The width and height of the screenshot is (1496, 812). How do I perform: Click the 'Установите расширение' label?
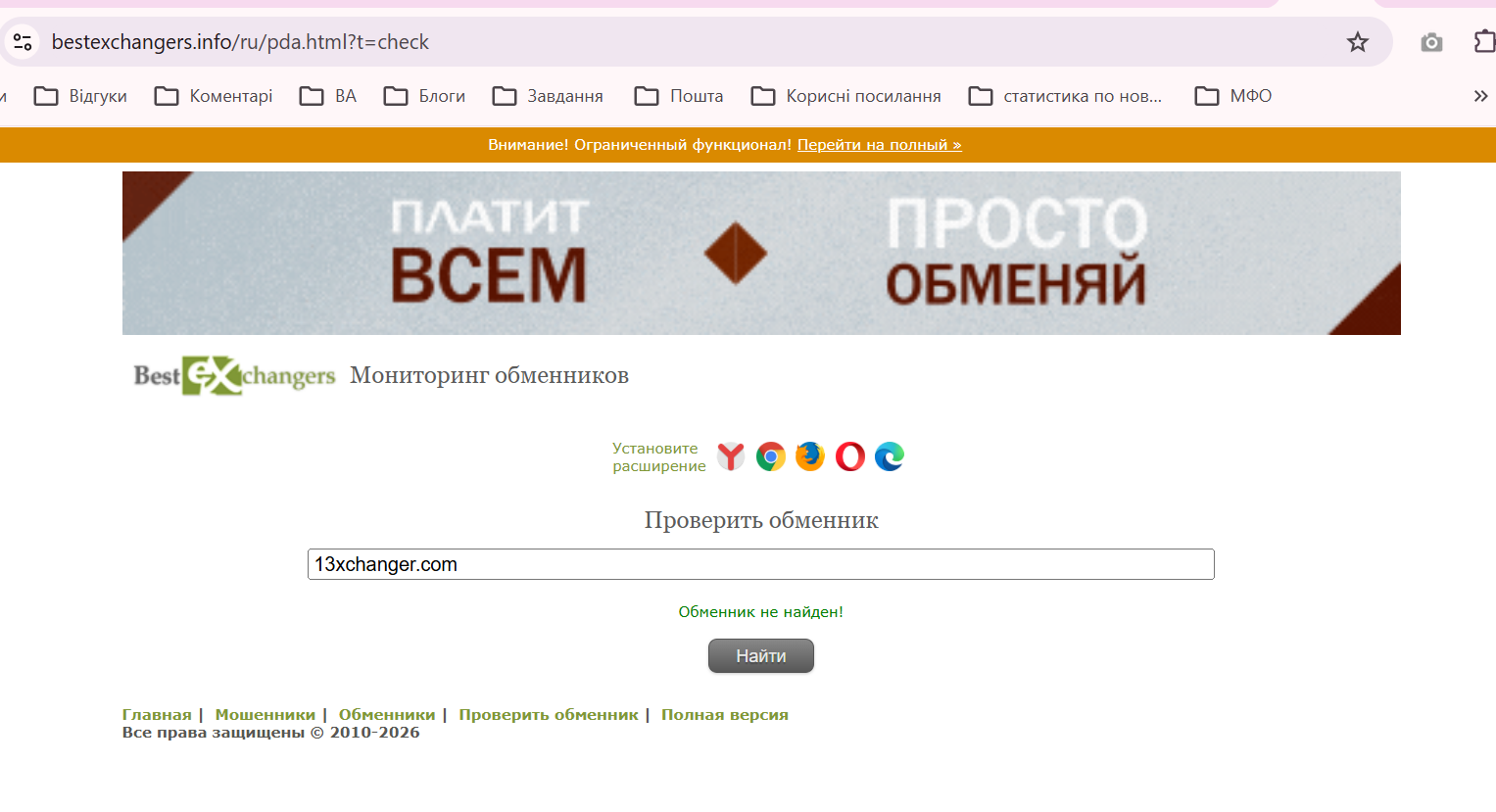(x=659, y=457)
